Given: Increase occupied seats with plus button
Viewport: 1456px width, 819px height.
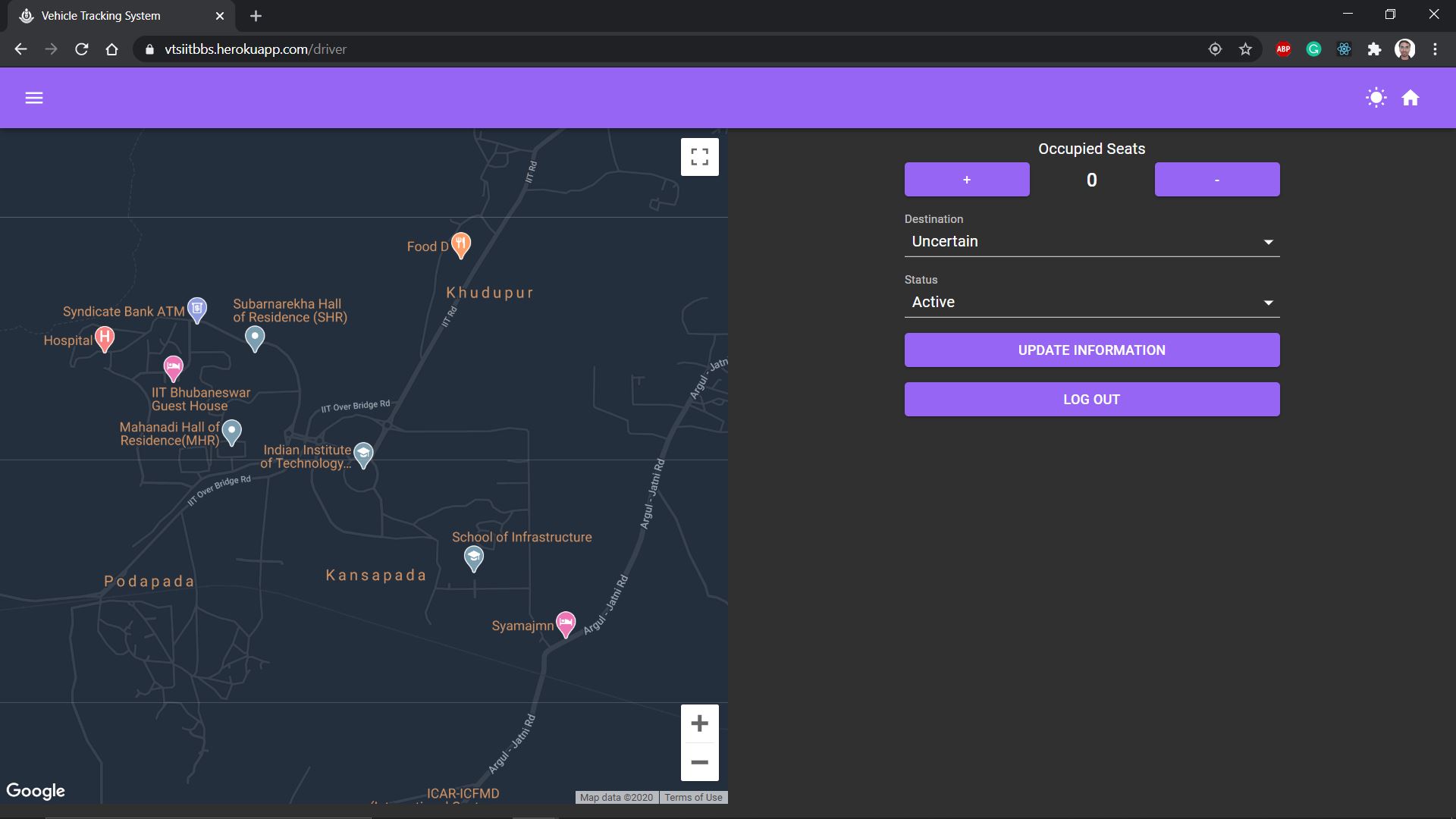Looking at the screenshot, I should click(x=967, y=180).
